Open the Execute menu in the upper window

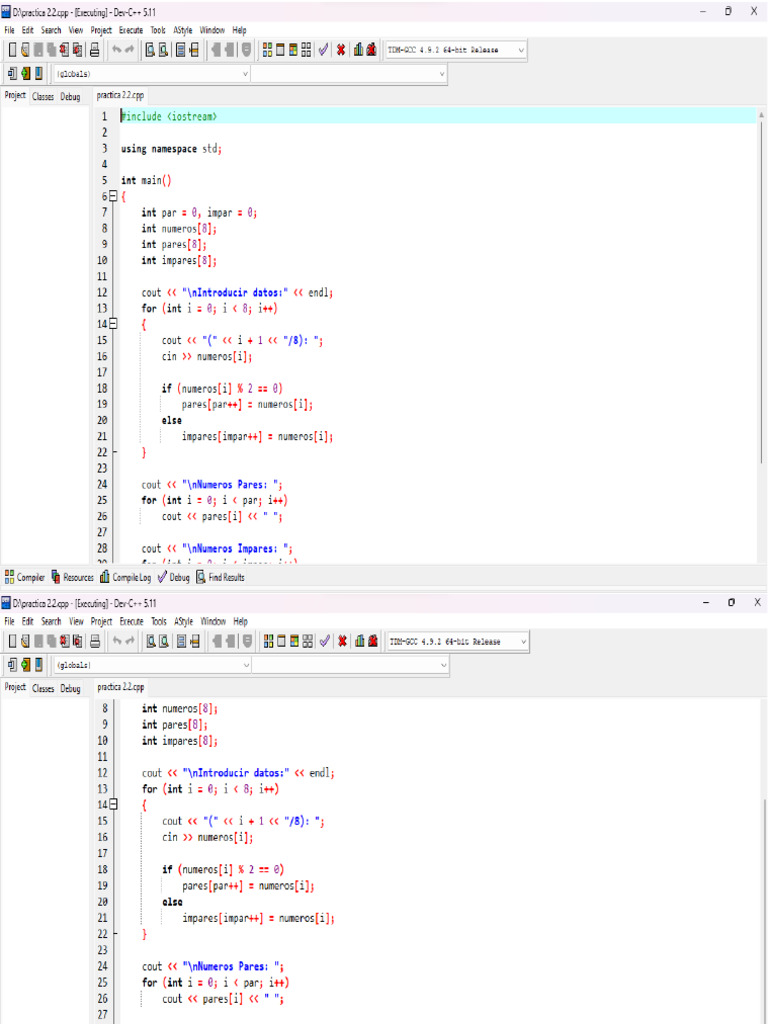131,30
